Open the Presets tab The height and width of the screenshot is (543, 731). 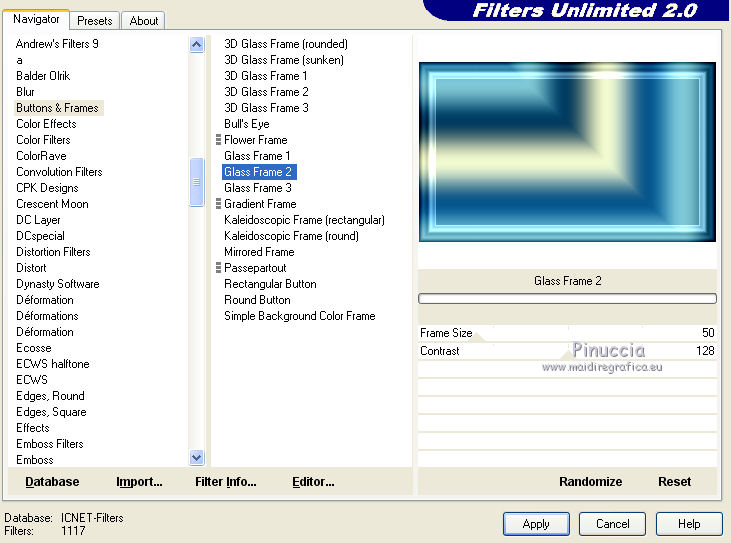coord(95,21)
